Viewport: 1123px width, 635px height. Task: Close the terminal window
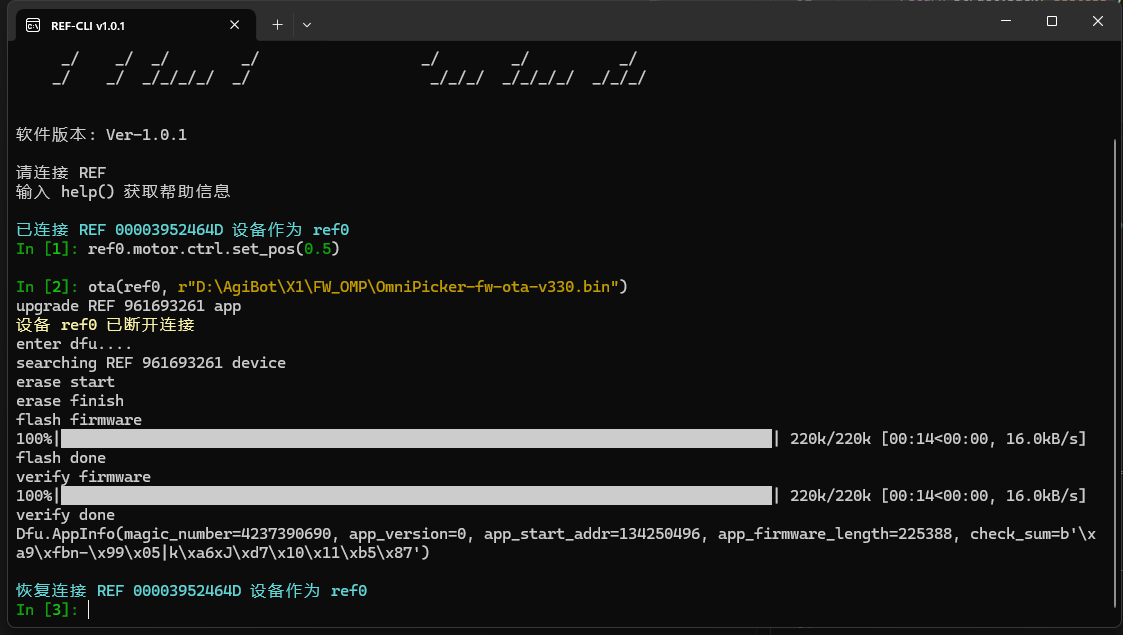[x=1098, y=21]
